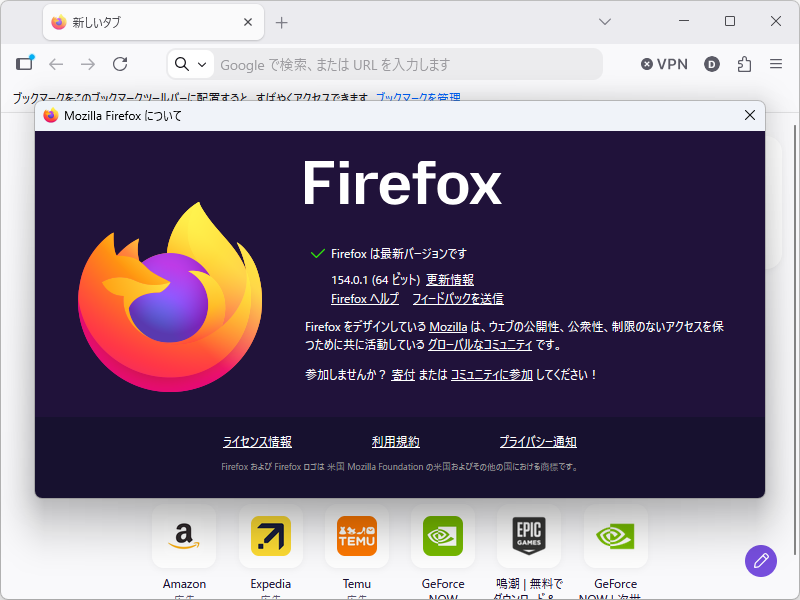This screenshot has height=600, width=800.
Task: Maximize the Firefox browser window
Action: coord(730,21)
